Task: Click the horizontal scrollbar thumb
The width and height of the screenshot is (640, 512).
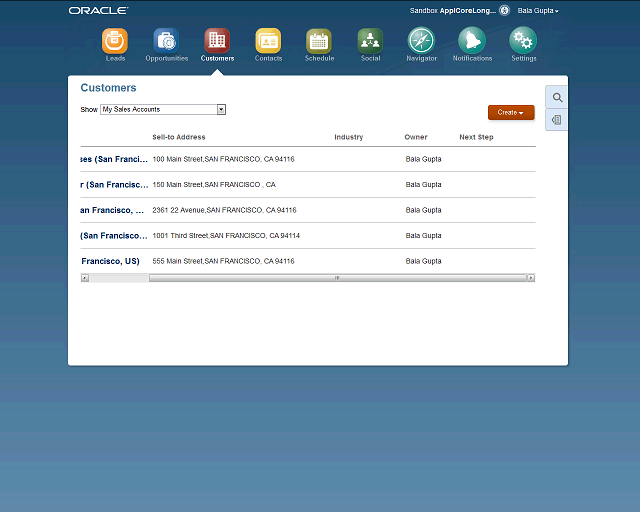Action: tap(338, 278)
